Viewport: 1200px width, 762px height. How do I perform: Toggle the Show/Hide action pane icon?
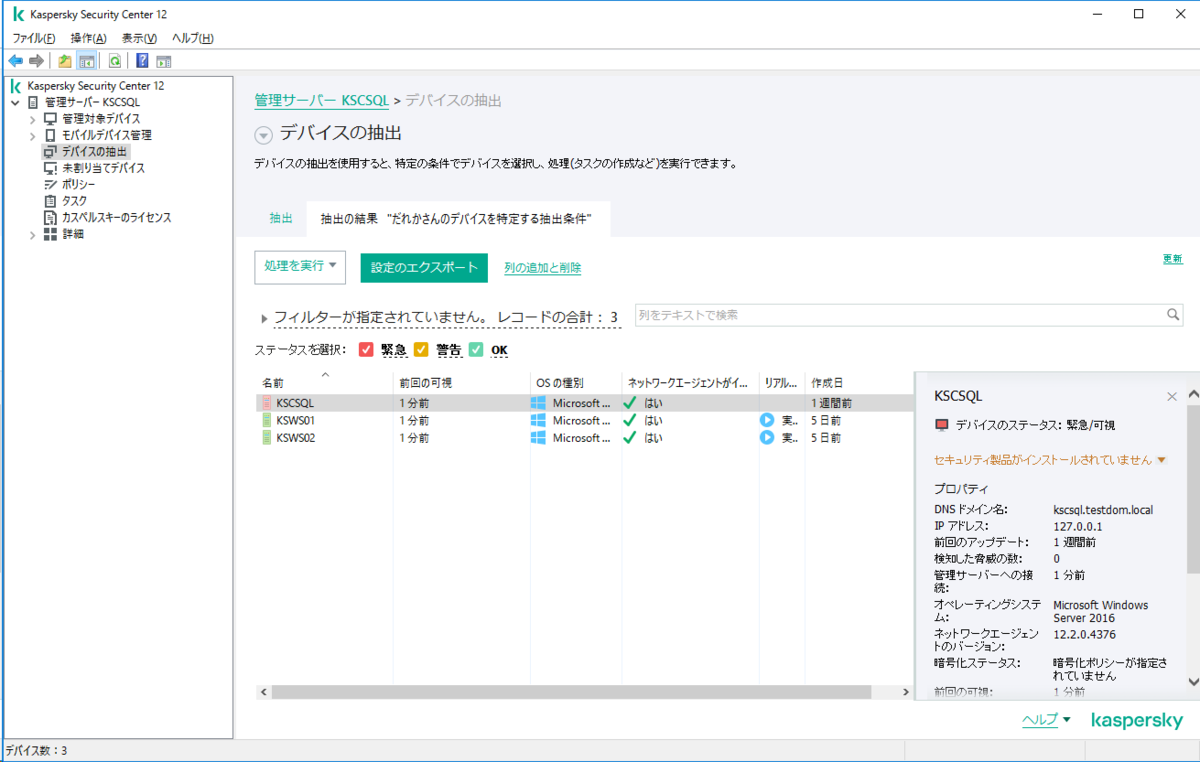coord(163,61)
